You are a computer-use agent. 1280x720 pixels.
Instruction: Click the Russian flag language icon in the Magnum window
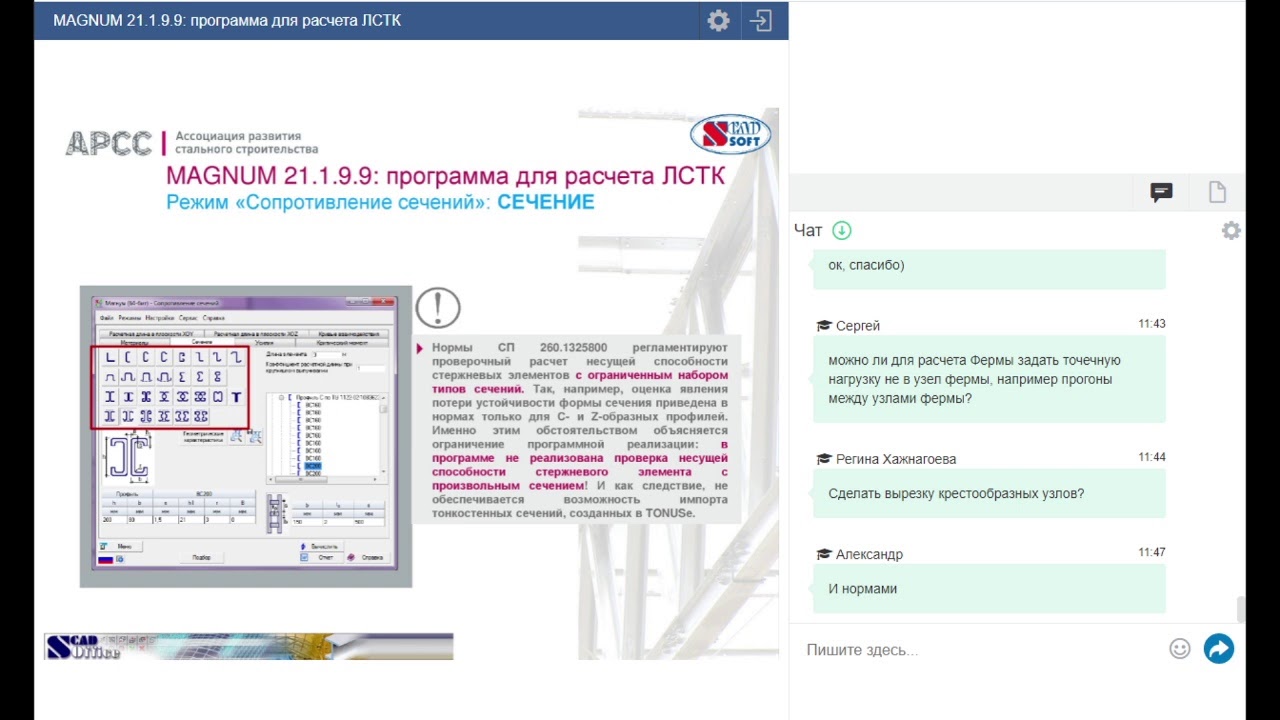pos(105,560)
